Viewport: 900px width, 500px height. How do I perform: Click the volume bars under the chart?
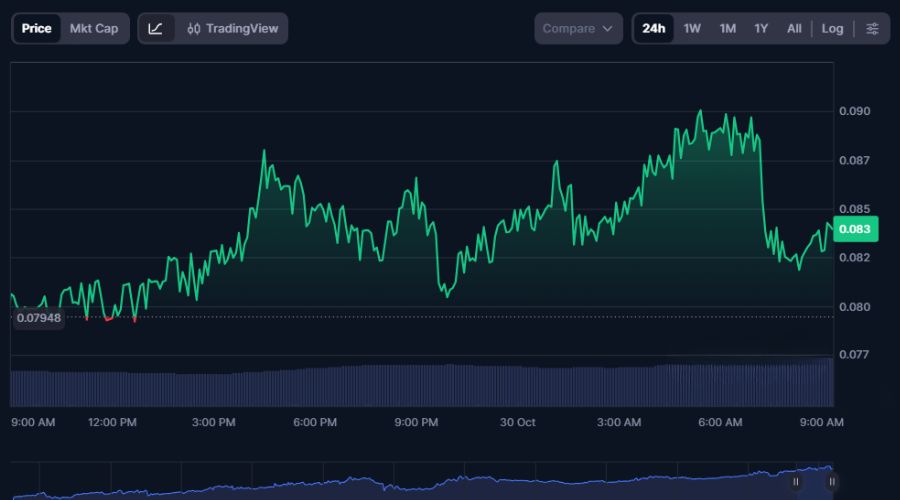[422, 383]
